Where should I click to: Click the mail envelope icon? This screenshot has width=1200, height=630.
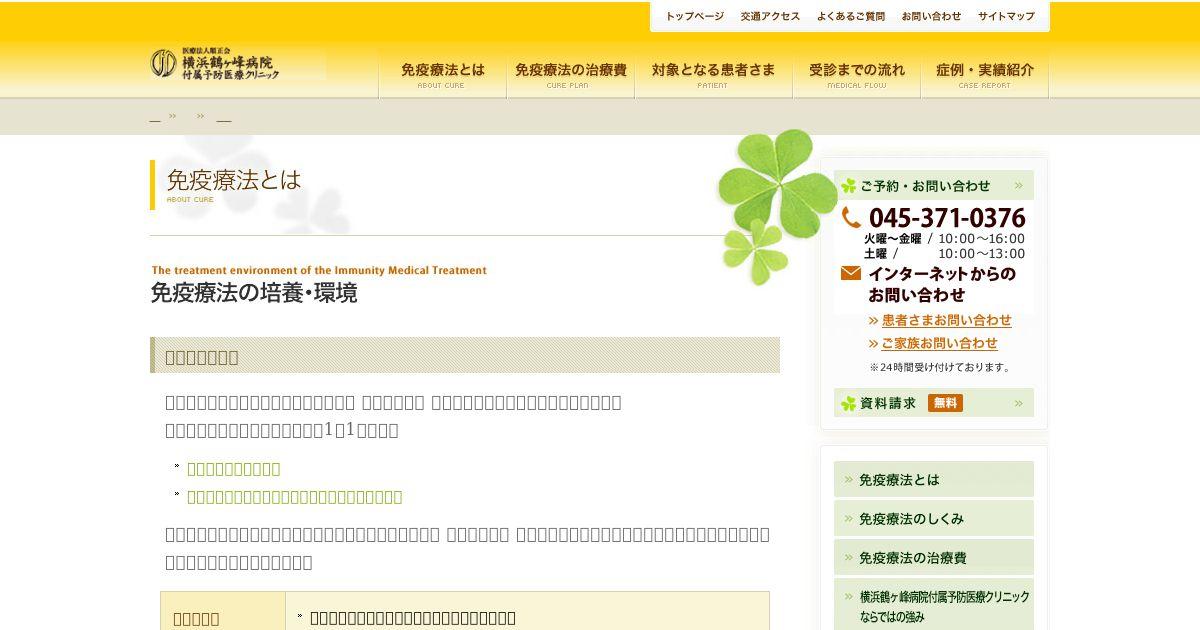pos(851,273)
